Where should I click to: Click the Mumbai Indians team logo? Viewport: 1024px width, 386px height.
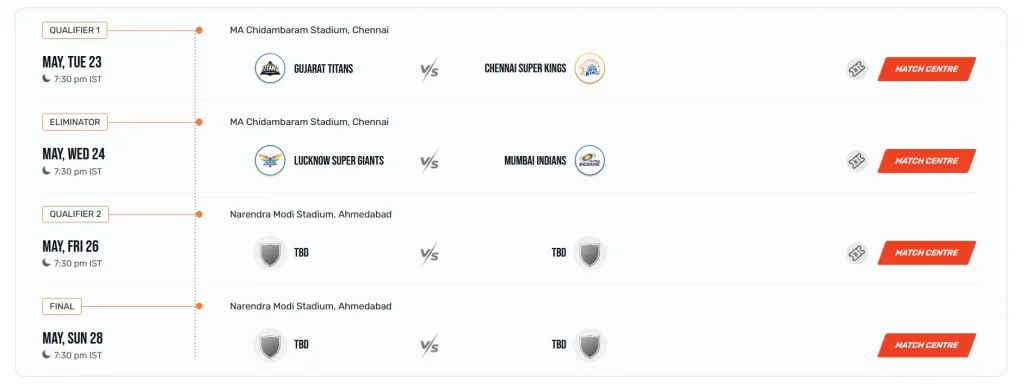coord(590,161)
